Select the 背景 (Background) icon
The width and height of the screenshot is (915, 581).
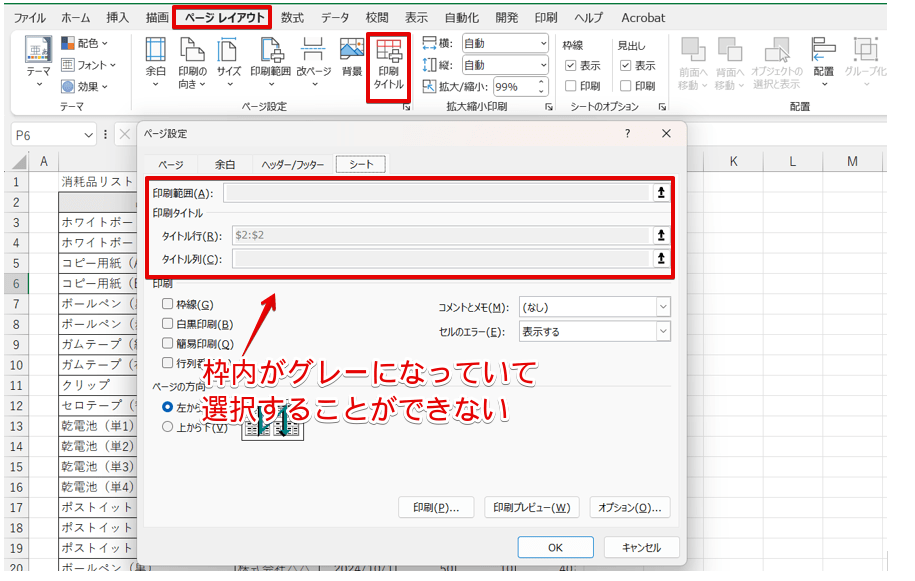(x=351, y=60)
